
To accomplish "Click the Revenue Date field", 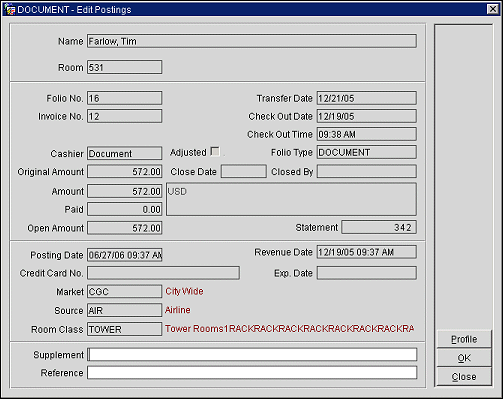I will point(367,252).
